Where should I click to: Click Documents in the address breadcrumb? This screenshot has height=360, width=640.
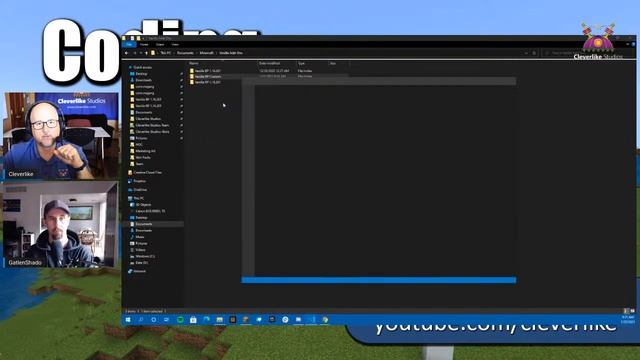pyautogui.click(x=185, y=53)
